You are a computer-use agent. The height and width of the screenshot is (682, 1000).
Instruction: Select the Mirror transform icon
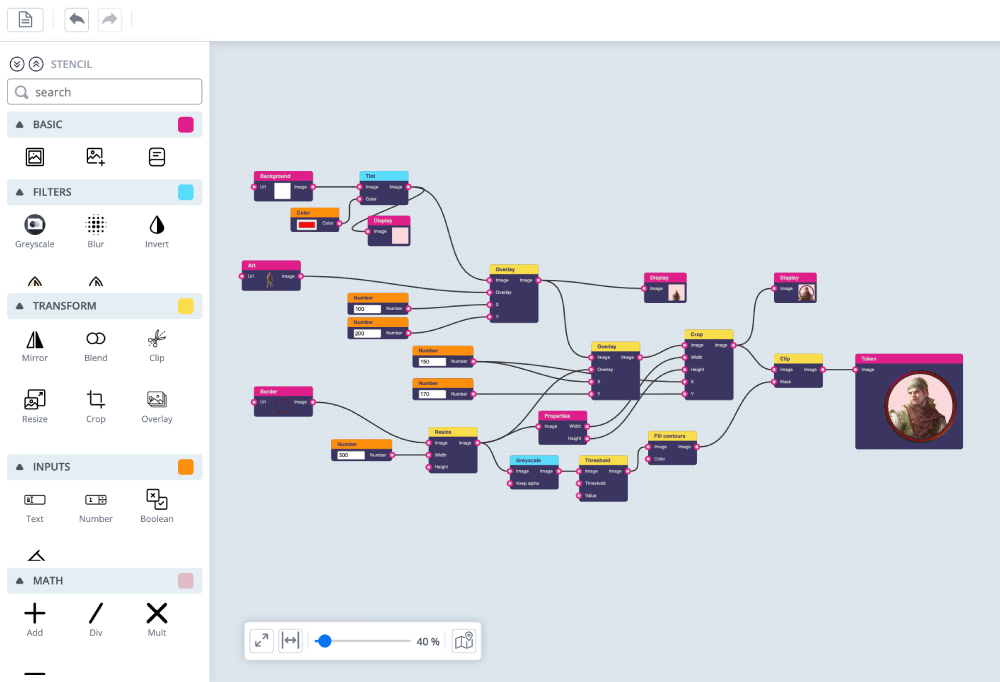coord(35,340)
